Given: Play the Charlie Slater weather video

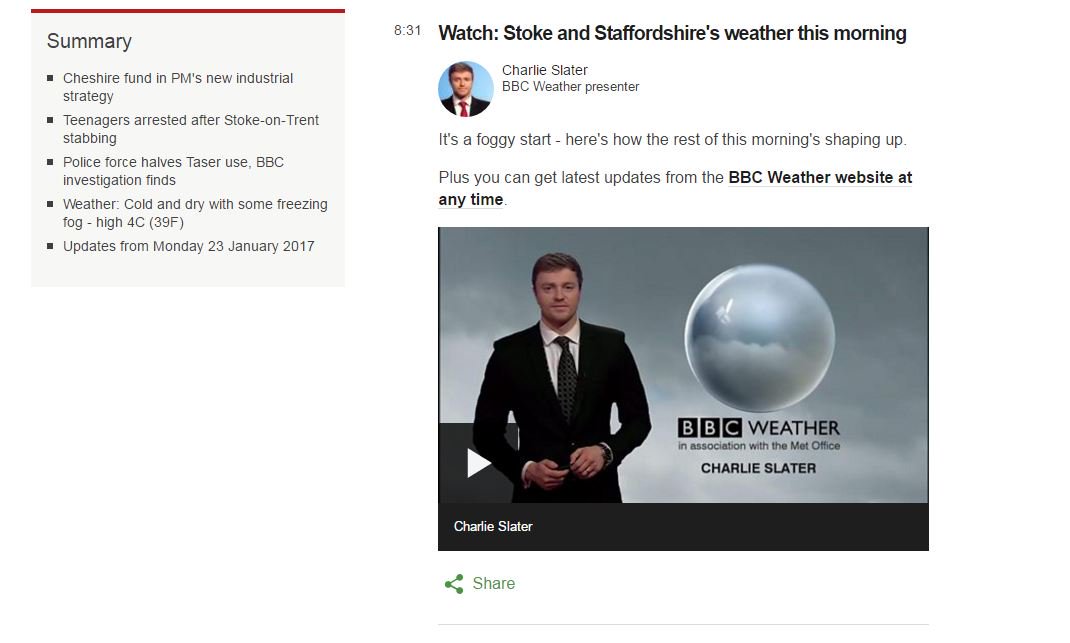Looking at the screenshot, I should pos(479,463).
